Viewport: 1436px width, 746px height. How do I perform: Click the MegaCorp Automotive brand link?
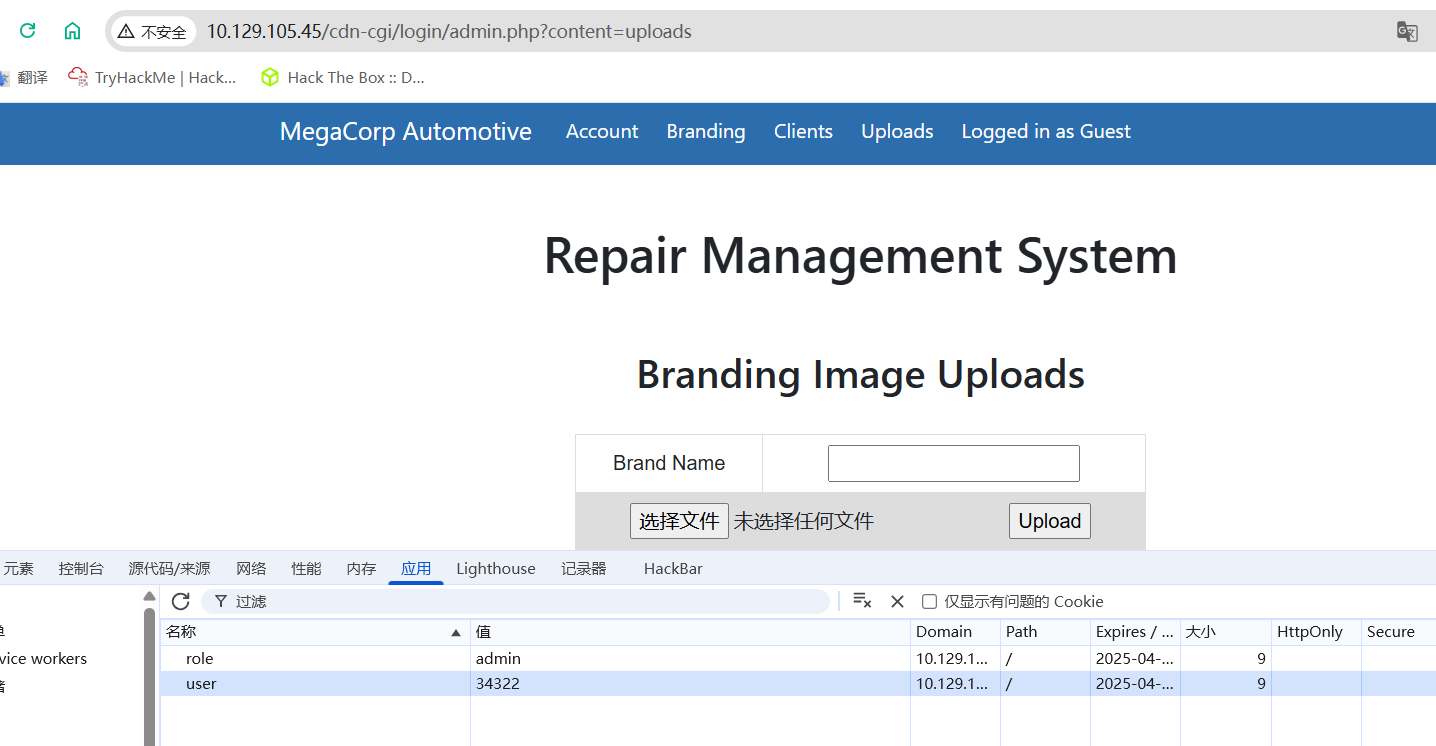coord(405,132)
